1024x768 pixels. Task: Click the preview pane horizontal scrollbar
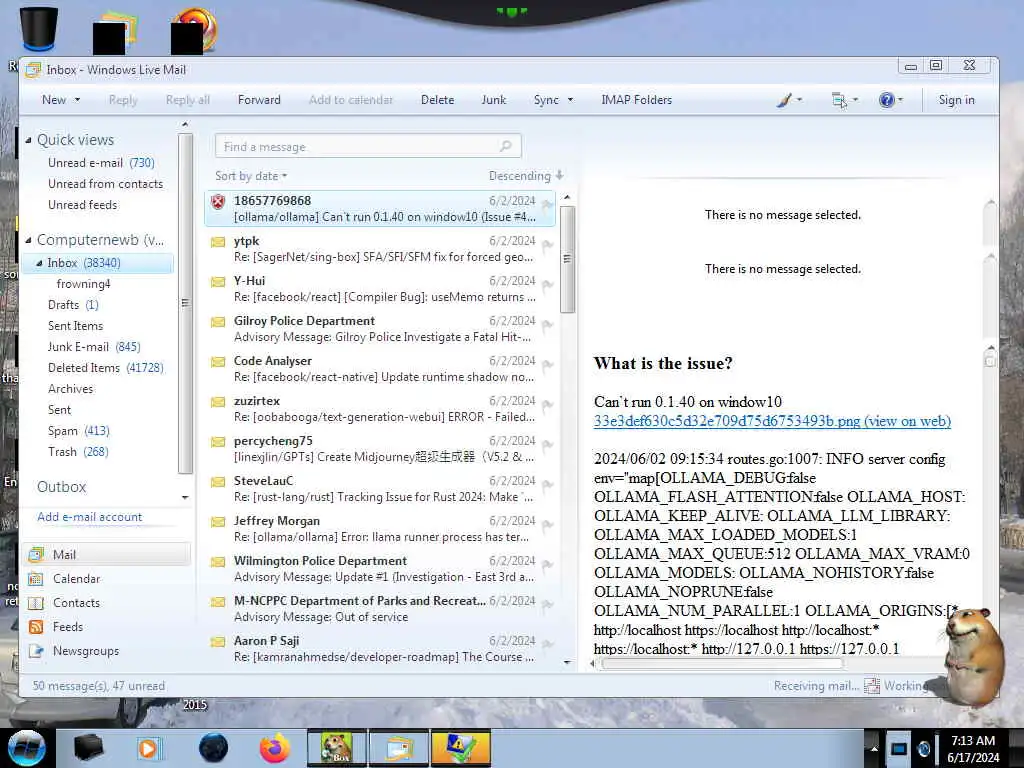722,664
